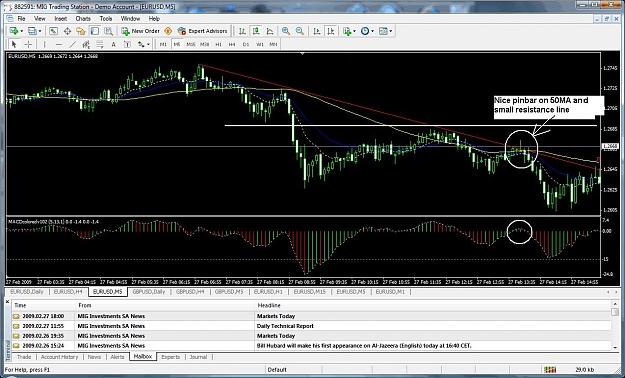This screenshot has width=625, height=378.
Task: Open the Charts menu
Action: [x=83, y=19]
